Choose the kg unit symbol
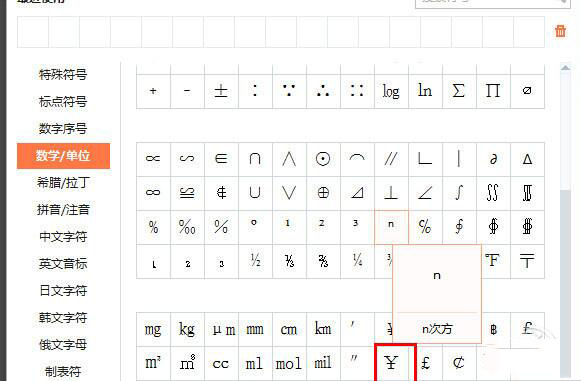This screenshot has height=381, width=581. pos(187,329)
